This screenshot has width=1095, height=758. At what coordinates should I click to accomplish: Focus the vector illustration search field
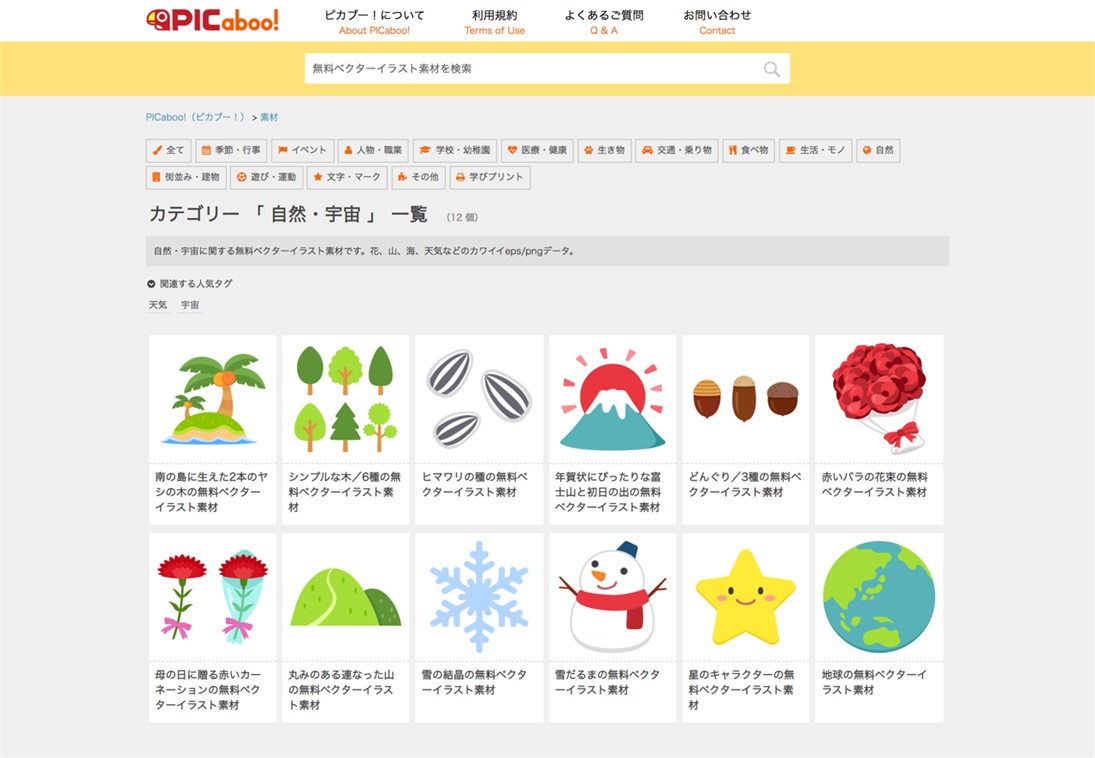click(547, 68)
